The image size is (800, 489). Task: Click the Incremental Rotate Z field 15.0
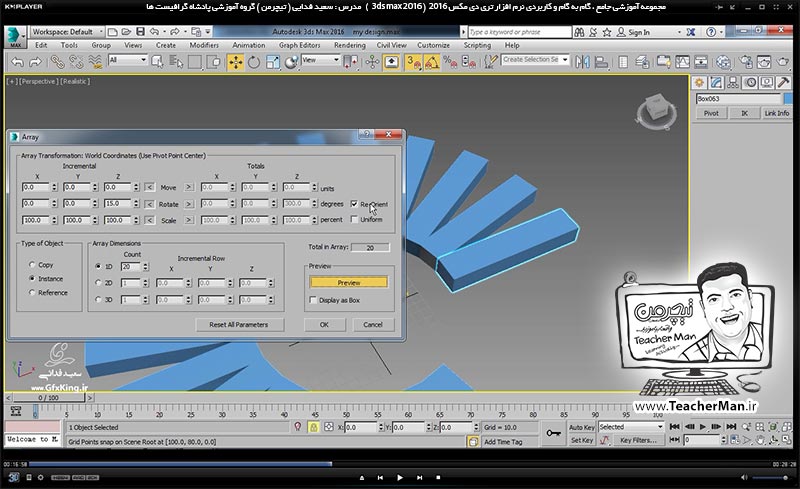(x=117, y=204)
